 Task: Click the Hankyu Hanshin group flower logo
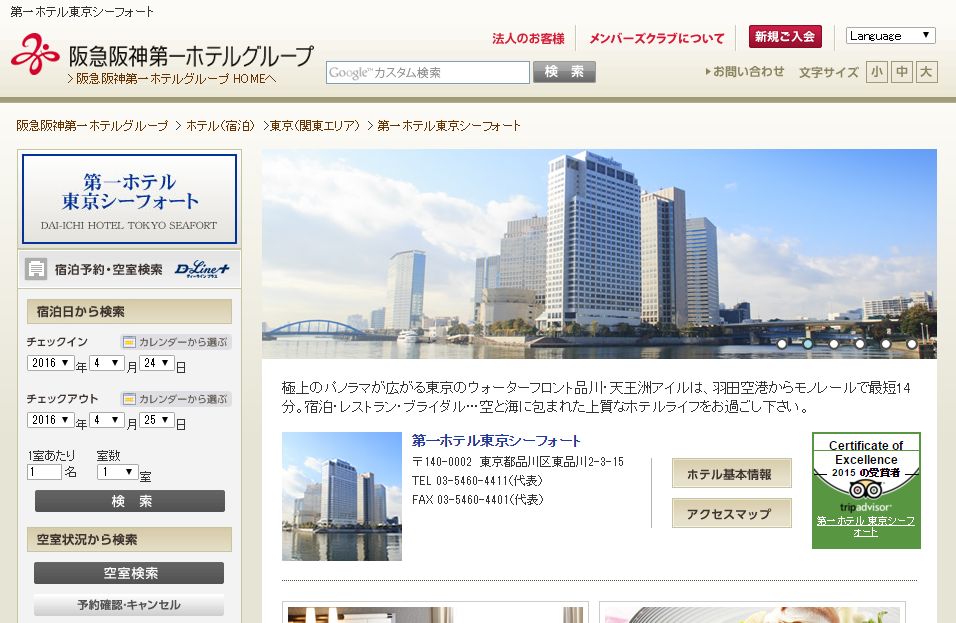point(35,54)
